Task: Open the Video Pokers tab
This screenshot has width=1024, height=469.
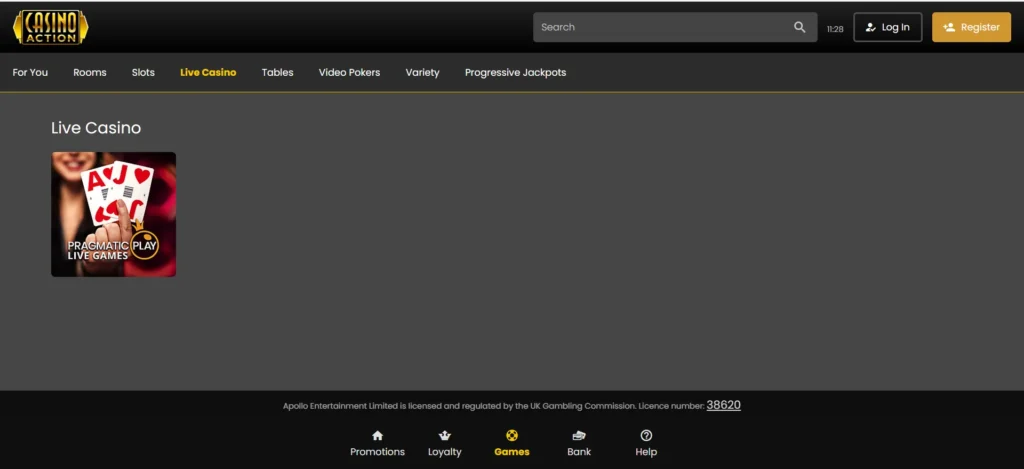Action: [349, 73]
